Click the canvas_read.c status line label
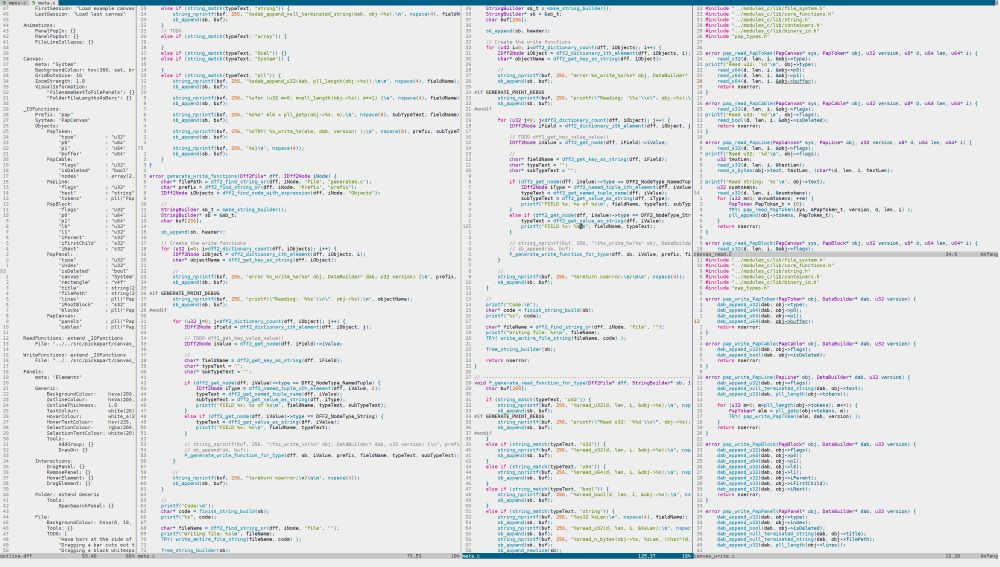This screenshot has width=1000, height=567. pyautogui.click(x=711, y=254)
